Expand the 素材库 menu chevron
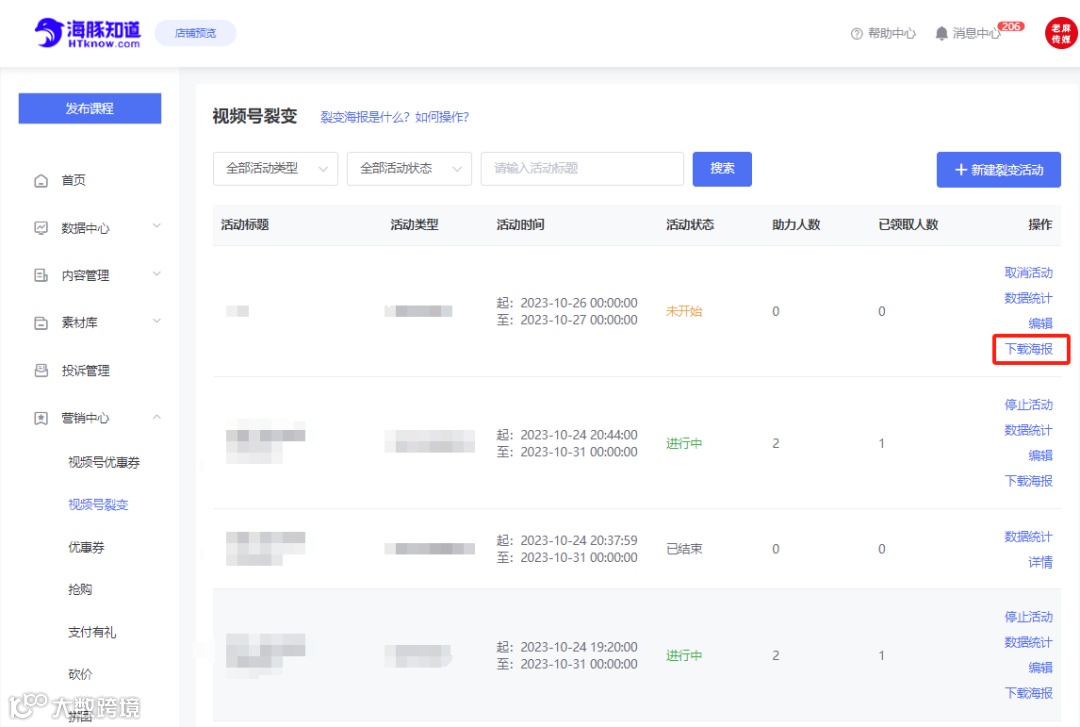This screenshot has height=727, width=1080. 157,320
